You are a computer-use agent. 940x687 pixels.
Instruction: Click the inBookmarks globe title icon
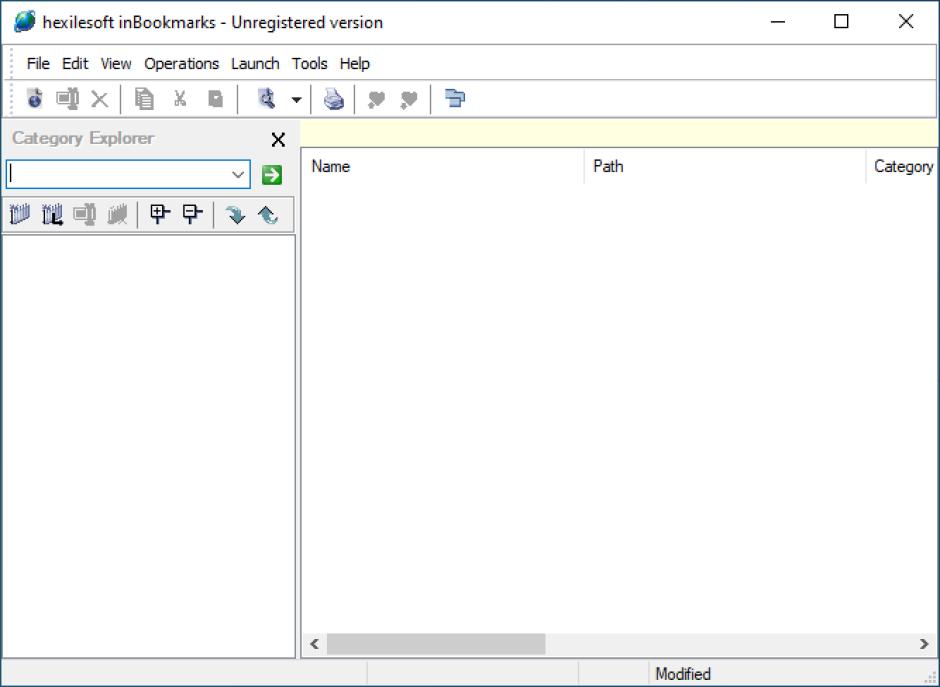click(25, 22)
